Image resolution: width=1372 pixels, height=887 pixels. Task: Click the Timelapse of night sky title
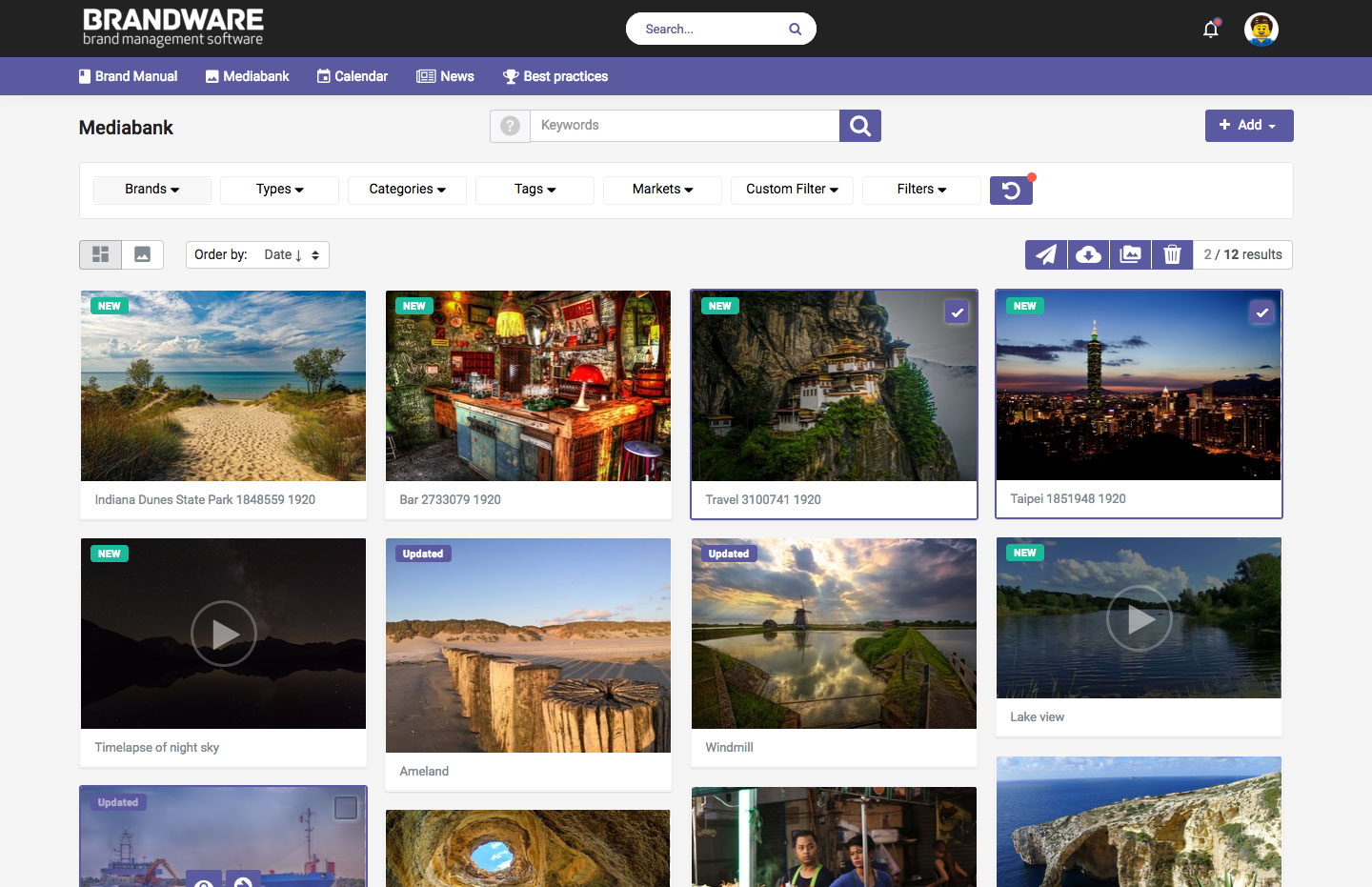coord(157,747)
